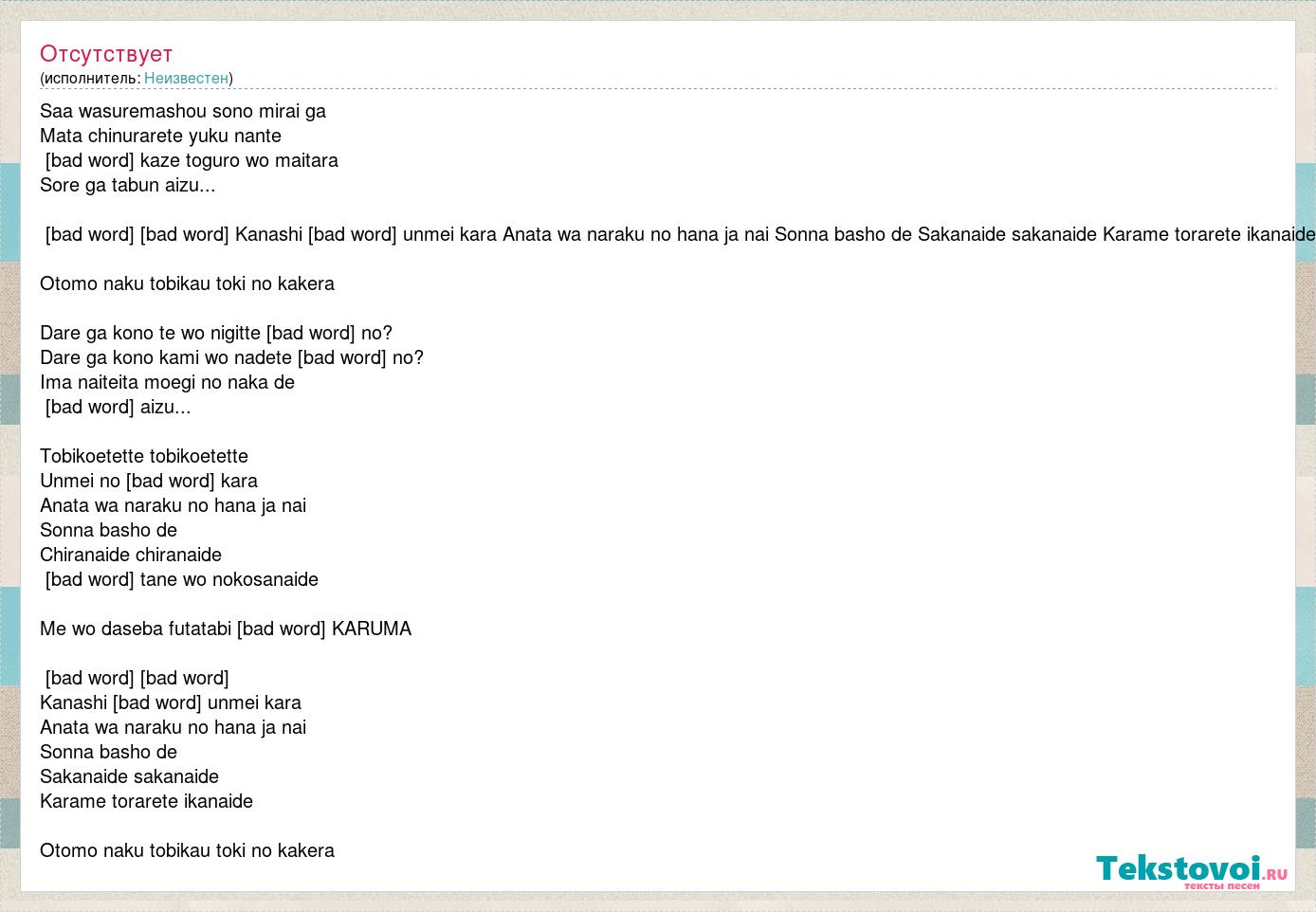Screen dimensions: 1316x912
Task: Click the Tekstovoi.ru logo
Action: point(1192,868)
